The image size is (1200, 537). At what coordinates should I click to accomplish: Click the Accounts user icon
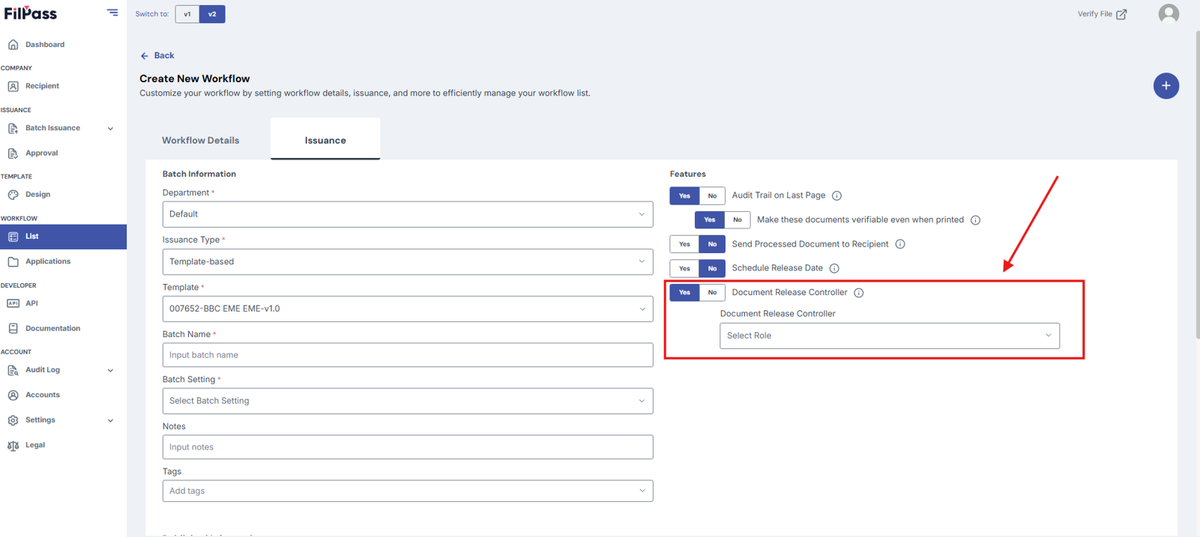coord(13,395)
